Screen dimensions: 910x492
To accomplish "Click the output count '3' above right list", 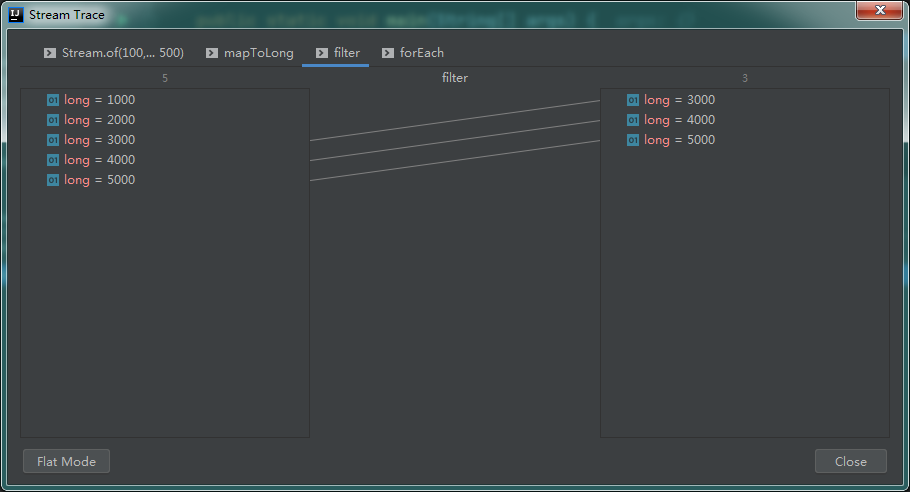I will (x=745, y=78).
